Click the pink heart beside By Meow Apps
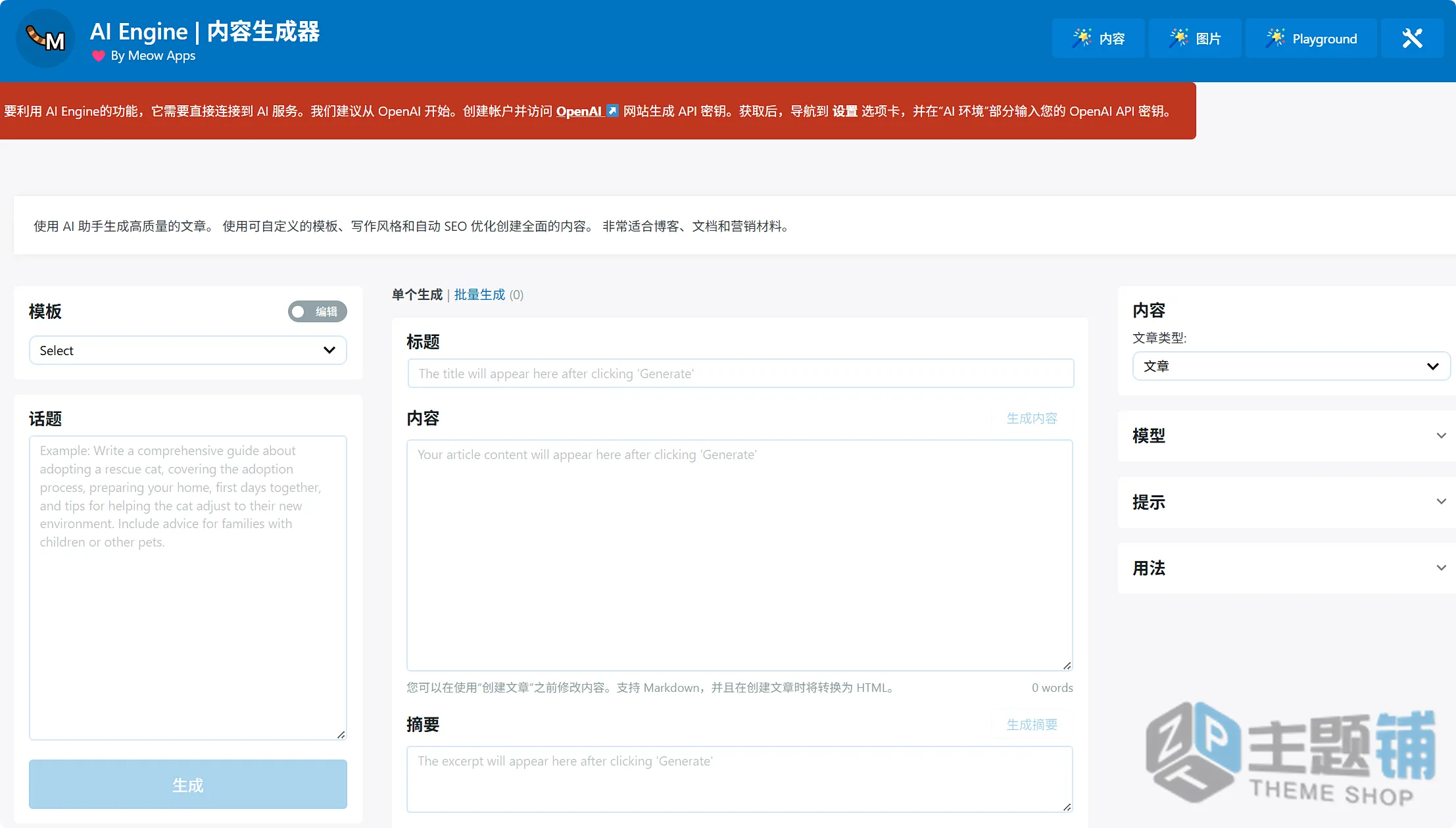Image resolution: width=1456 pixels, height=828 pixels. pos(99,56)
